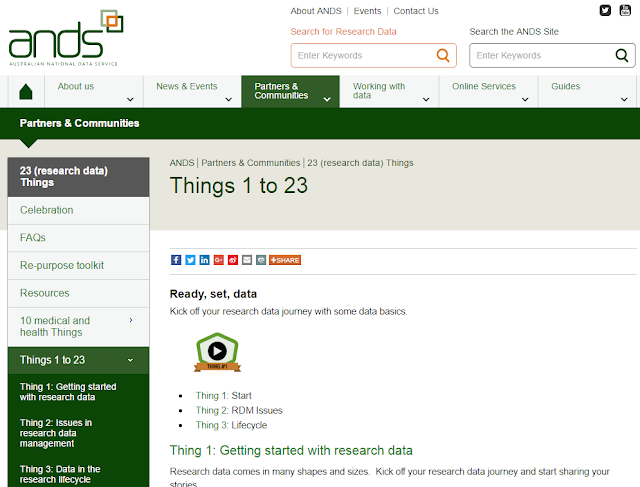Share the page on LinkedIn

pyautogui.click(x=204, y=260)
